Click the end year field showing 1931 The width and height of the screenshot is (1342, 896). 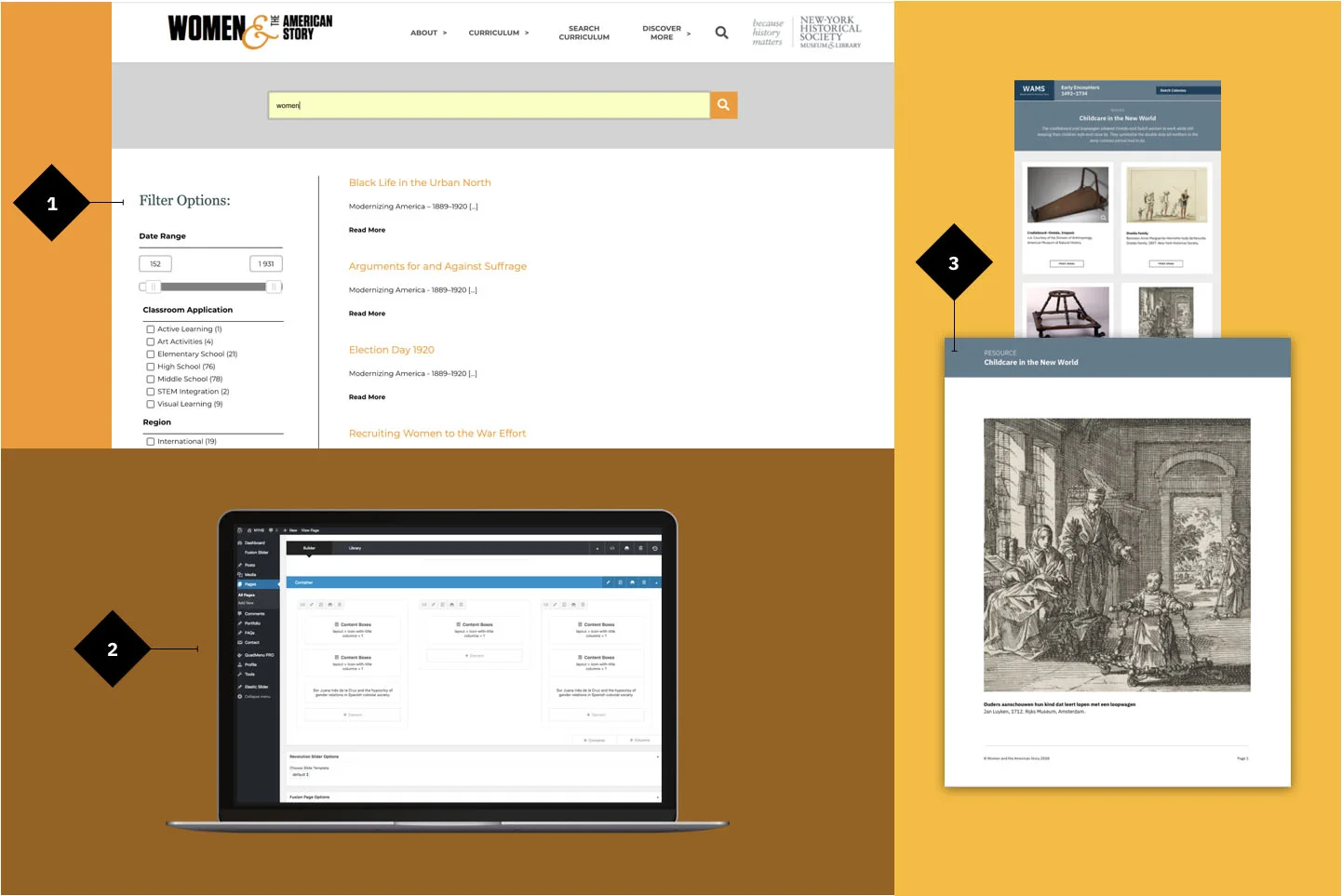click(x=266, y=264)
